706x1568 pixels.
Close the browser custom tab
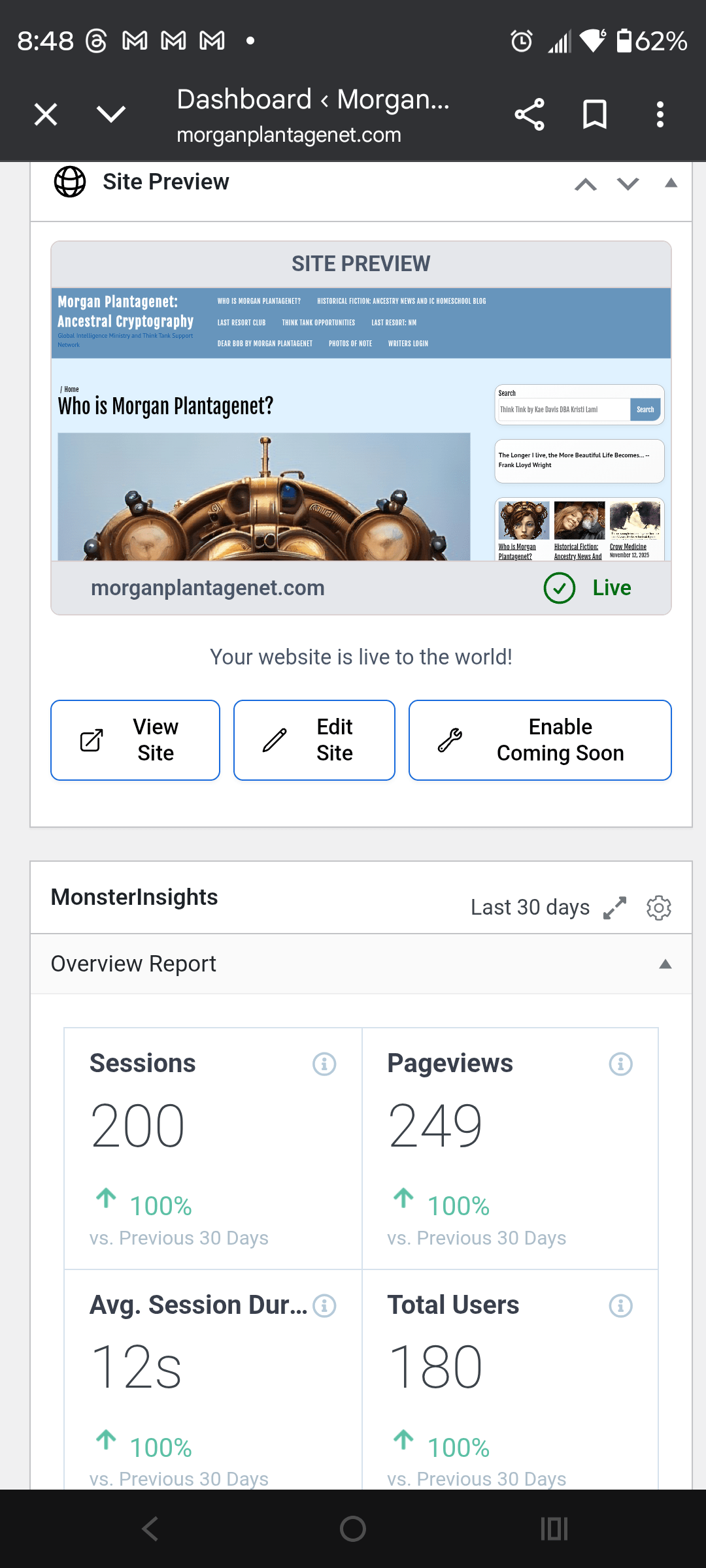pyautogui.click(x=46, y=115)
